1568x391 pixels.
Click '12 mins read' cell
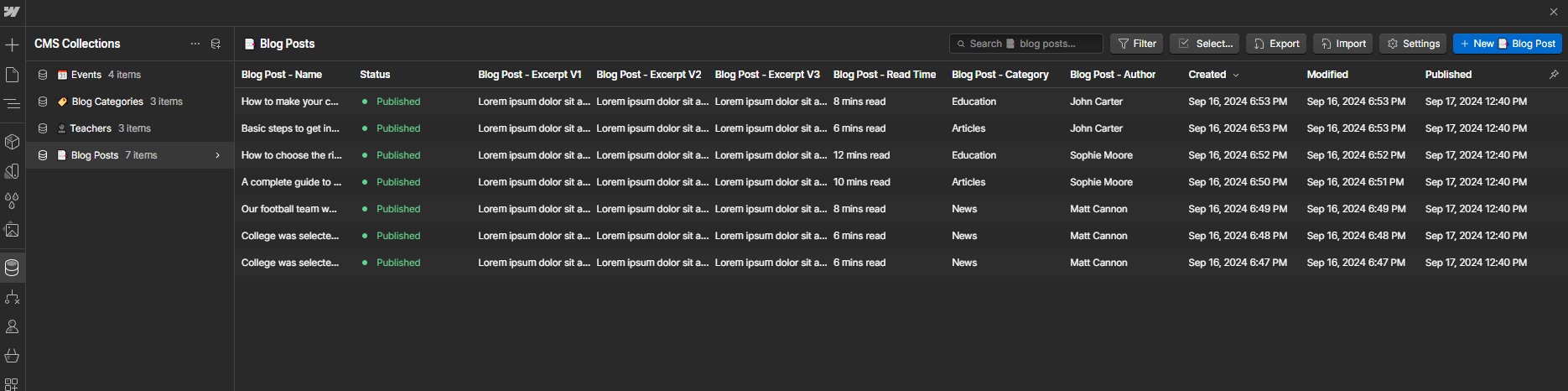click(862, 155)
